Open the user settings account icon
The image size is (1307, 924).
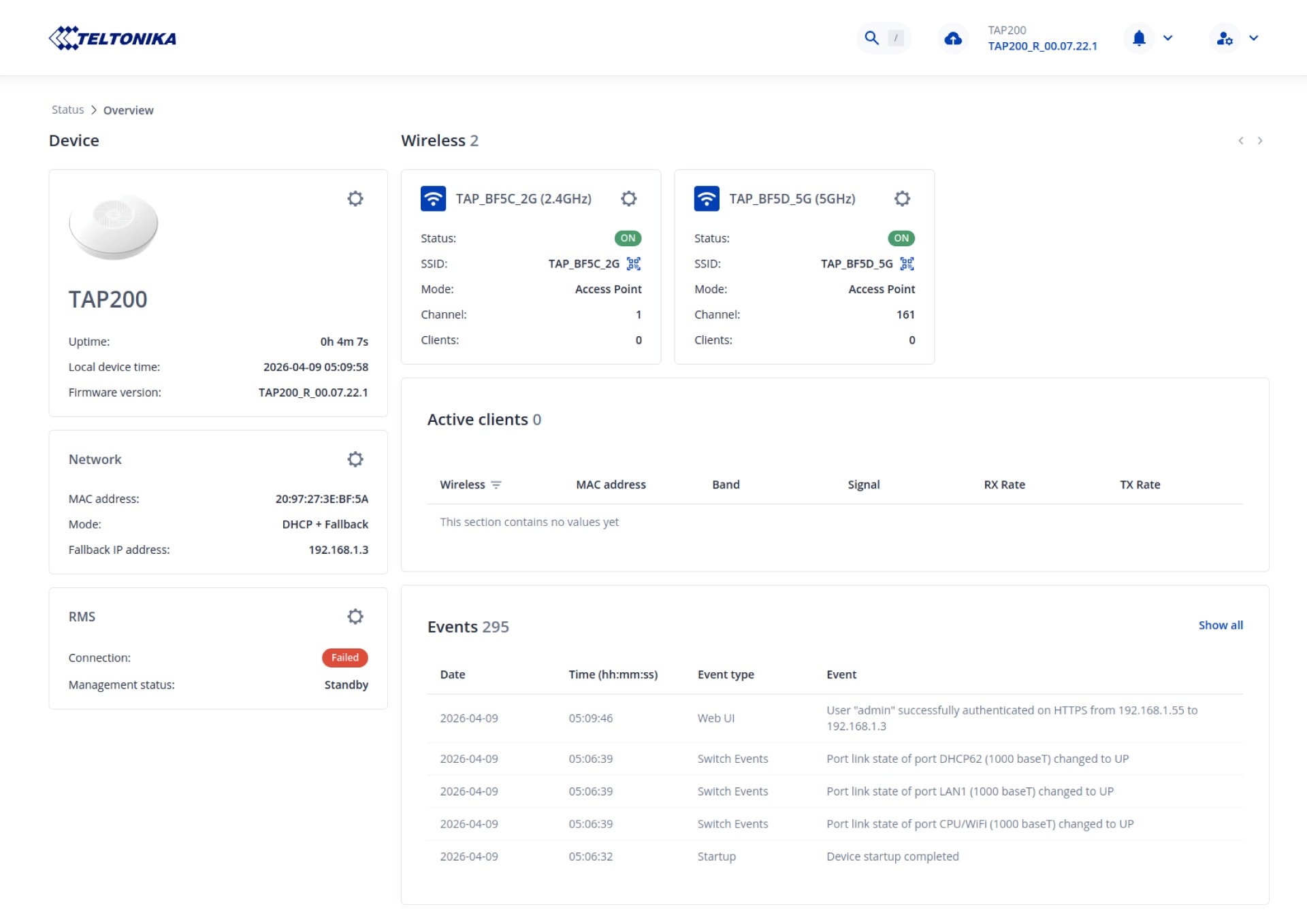tap(1225, 38)
